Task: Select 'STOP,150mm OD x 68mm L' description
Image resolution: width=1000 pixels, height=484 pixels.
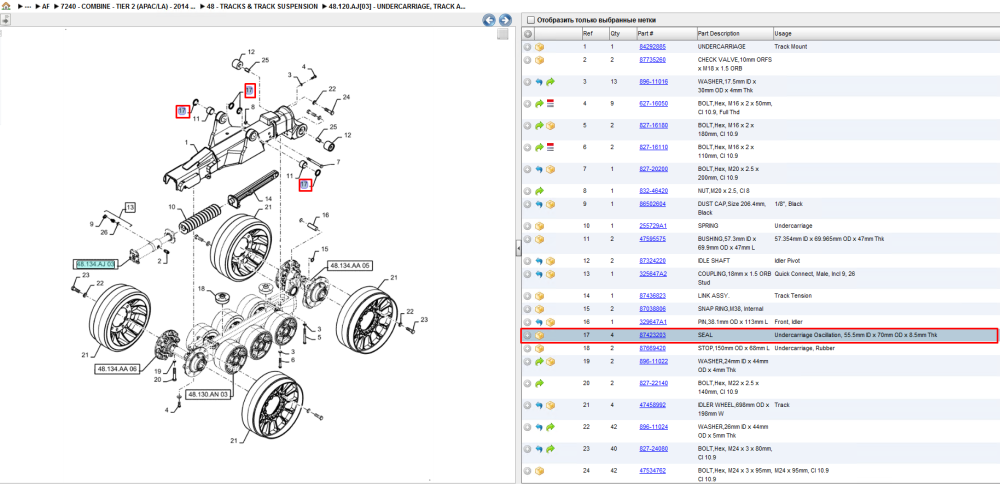Action: click(x=734, y=348)
